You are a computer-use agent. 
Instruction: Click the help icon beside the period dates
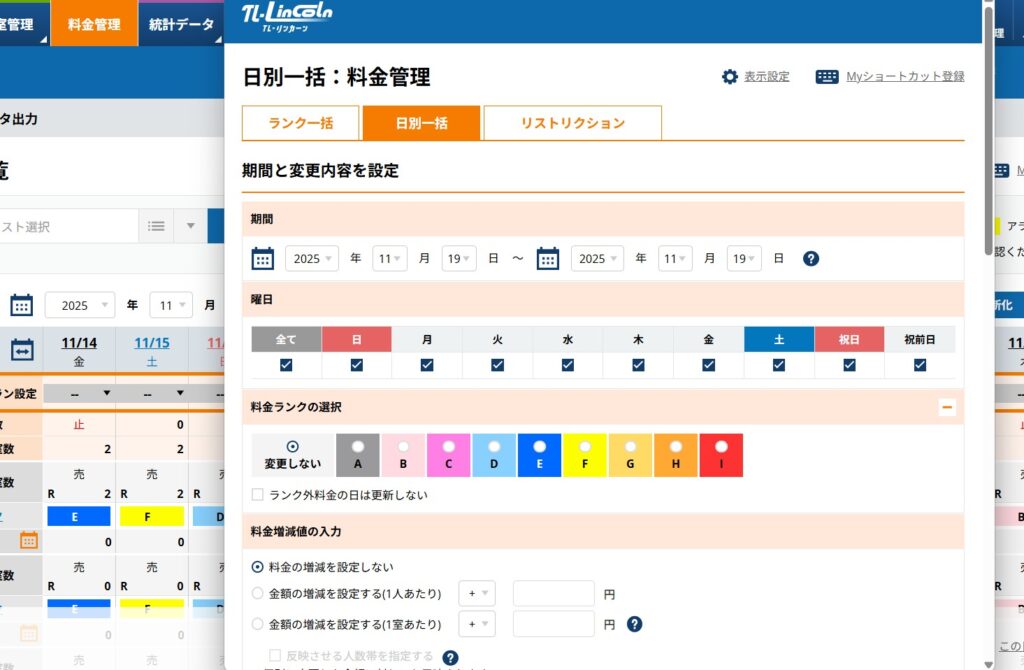point(811,259)
